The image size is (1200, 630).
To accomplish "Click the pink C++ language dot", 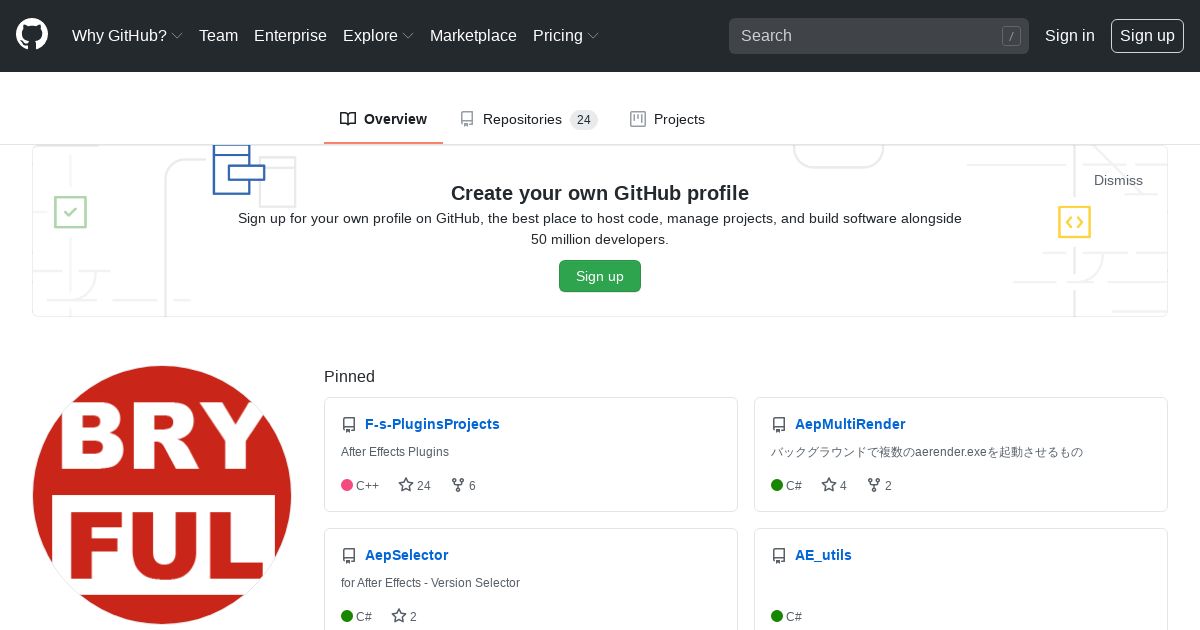I will pos(347,485).
